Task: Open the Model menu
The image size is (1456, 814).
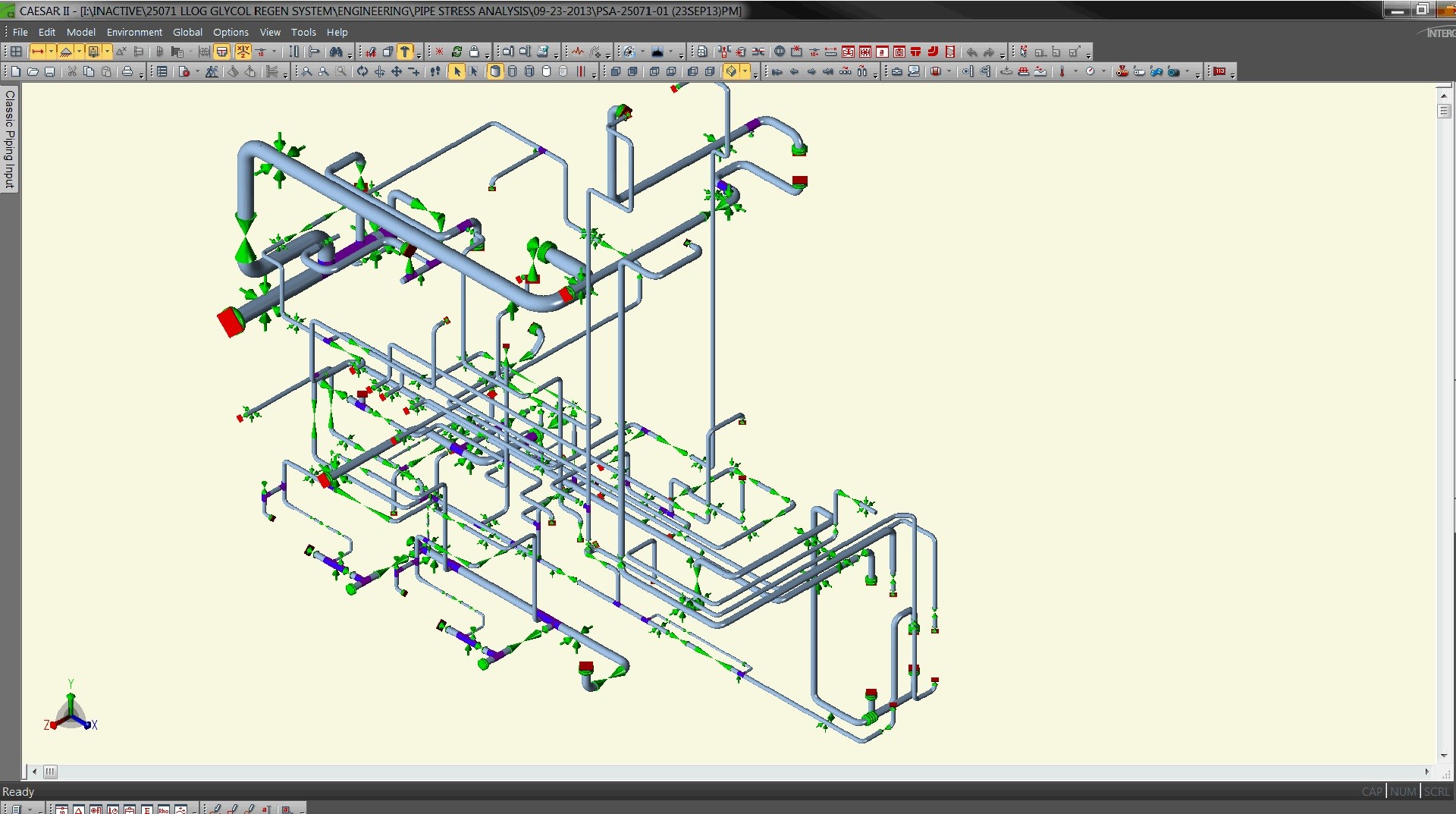Action: (x=80, y=32)
